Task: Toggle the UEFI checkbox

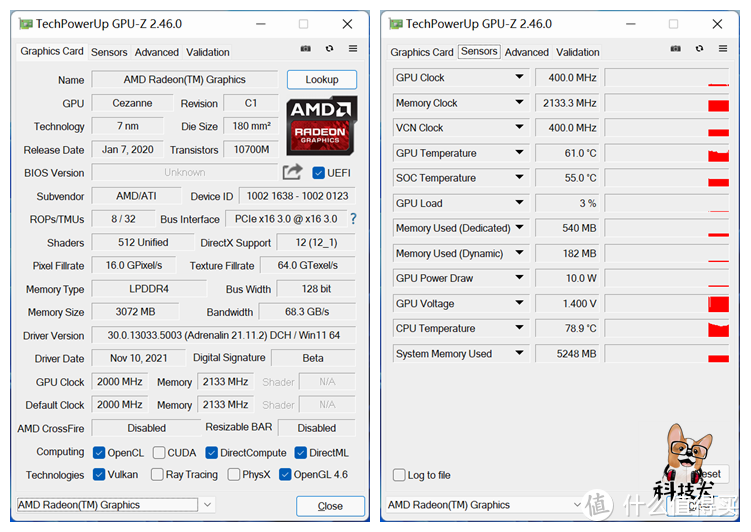Action: 319,173
